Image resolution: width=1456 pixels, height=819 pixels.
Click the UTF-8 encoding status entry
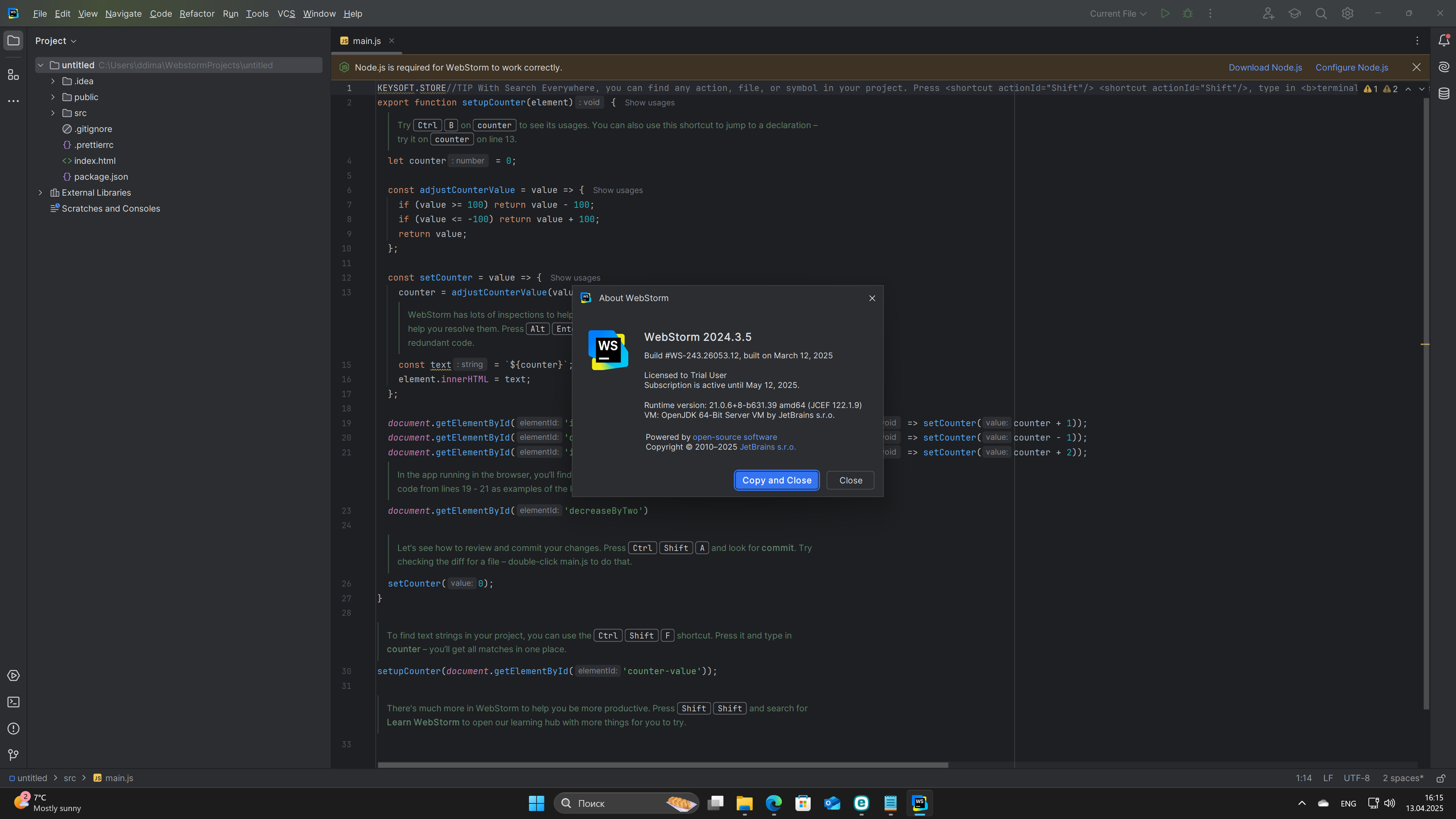1357,778
